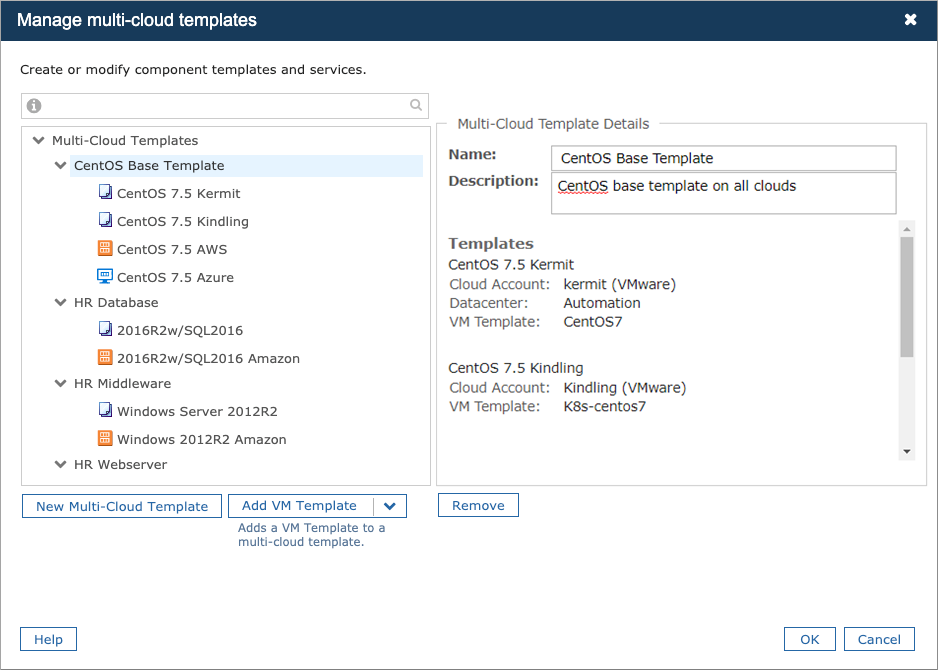Click the Name field with CentOS Base Template
The image size is (938, 670).
click(x=723, y=159)
